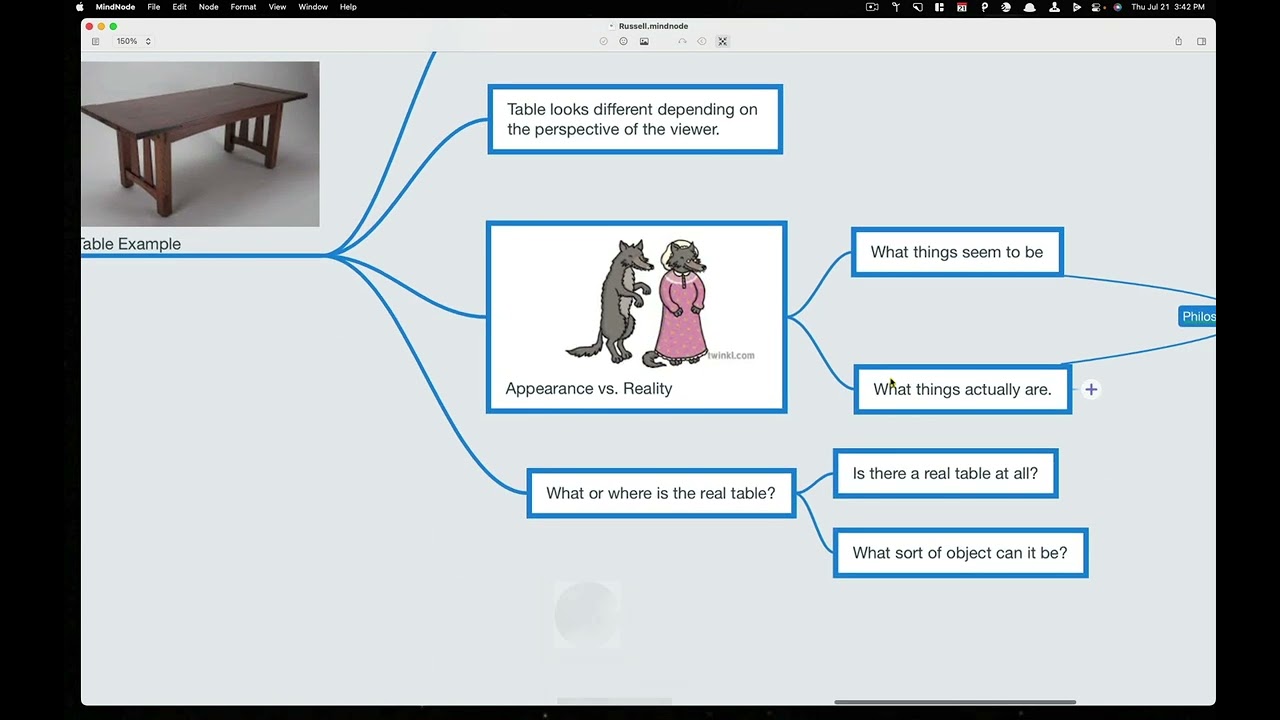
Task: Select 'What sort of object can it be?' node
Action: point(960,552)
